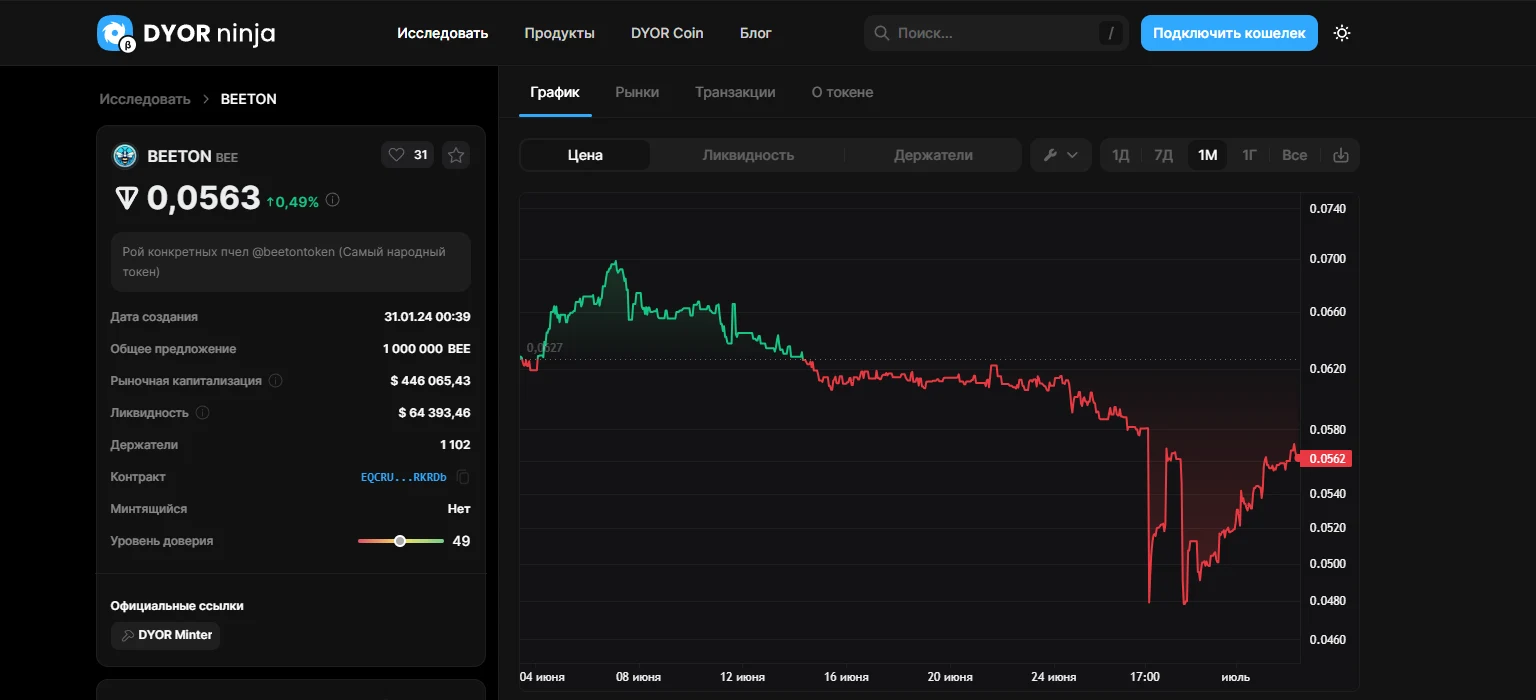
Task: Click Подключить кошелек button
Action: point(1229,33)
